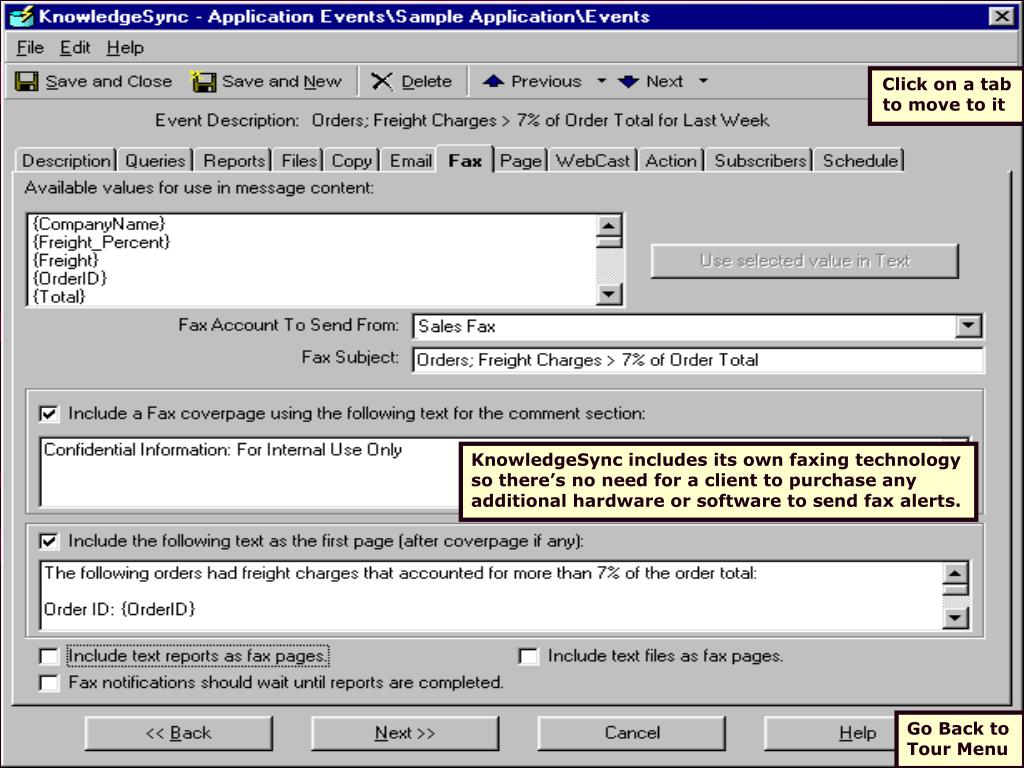Screen dimensions: 1024x768
Task: Switch to the Email tab
Action: [411, 161]
